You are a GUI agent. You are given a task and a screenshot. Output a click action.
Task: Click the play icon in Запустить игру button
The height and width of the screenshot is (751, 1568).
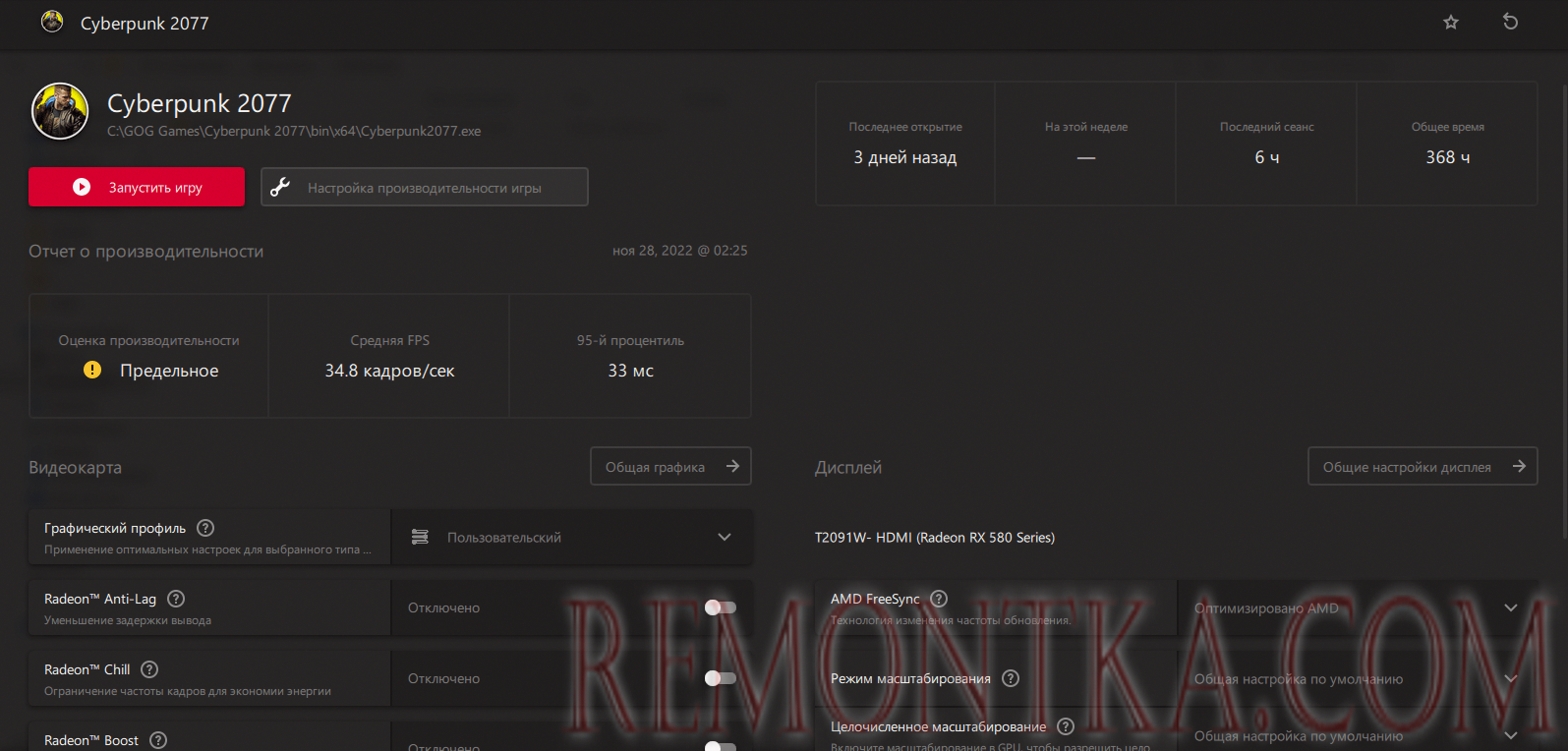(x=82, y=187)
